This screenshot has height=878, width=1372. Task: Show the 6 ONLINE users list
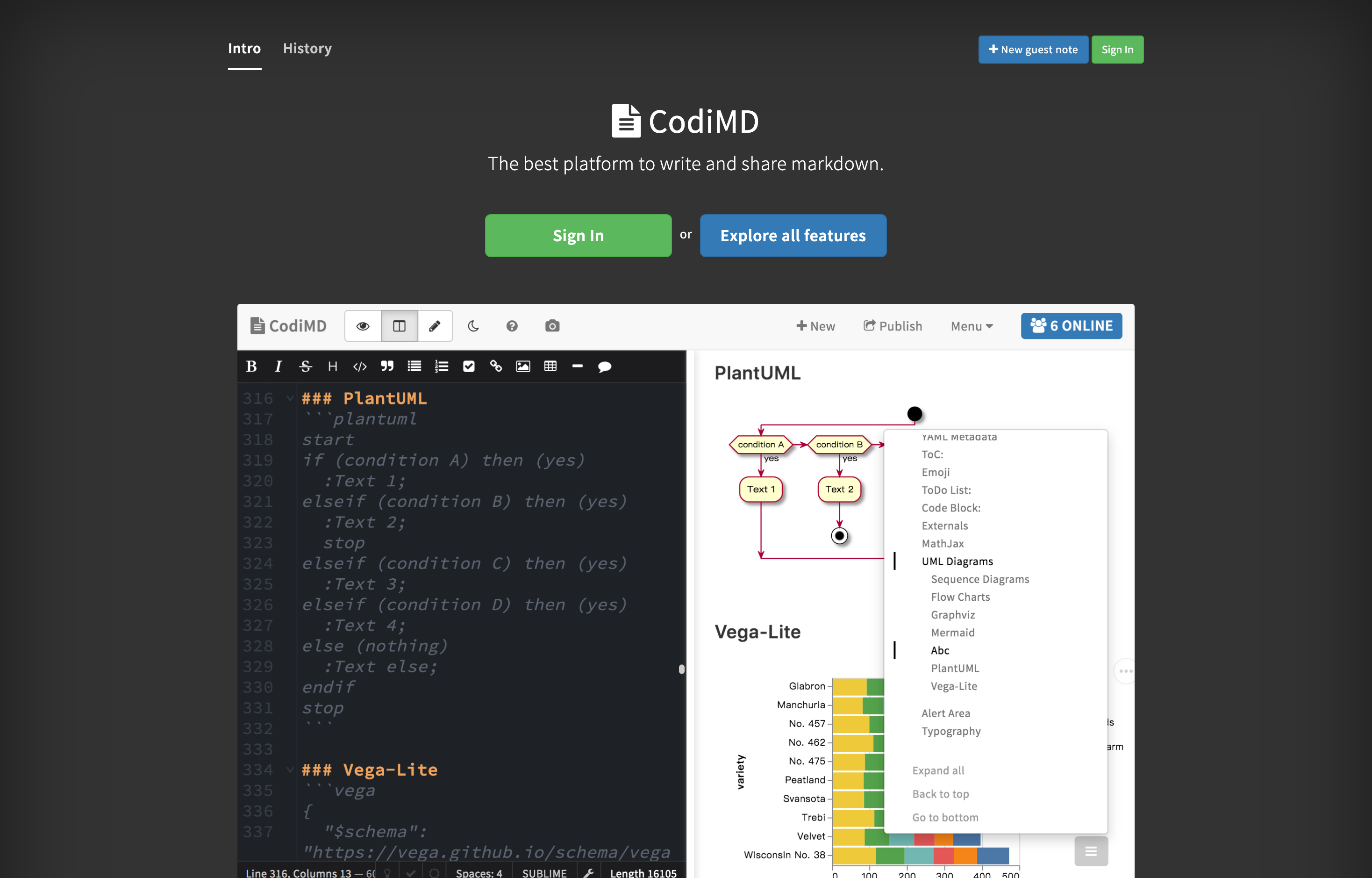point(1071,325)
